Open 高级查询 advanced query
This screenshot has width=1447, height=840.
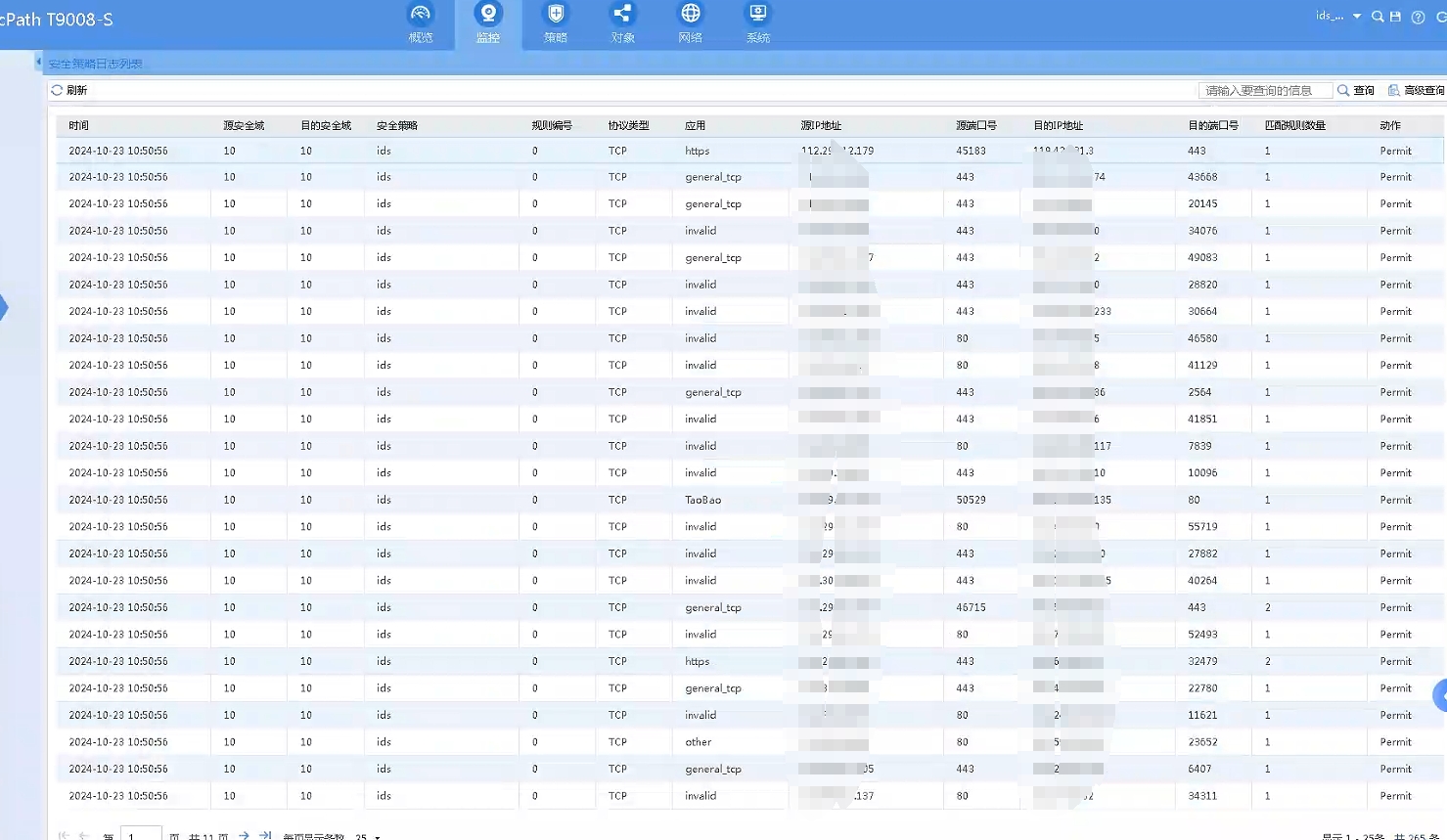click(1416, 90)
